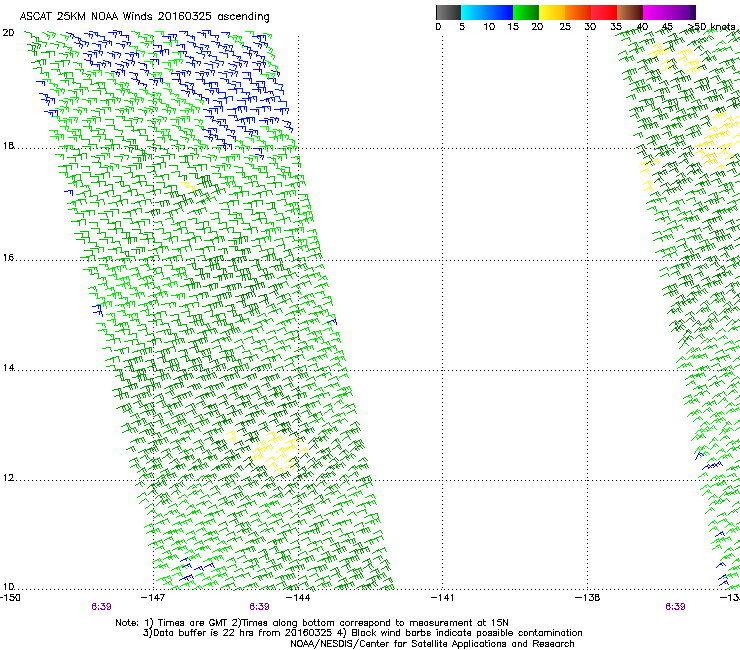Screen dimensions: 740x650
Task: Click the latitude axis label '10'
Action: 8,587
